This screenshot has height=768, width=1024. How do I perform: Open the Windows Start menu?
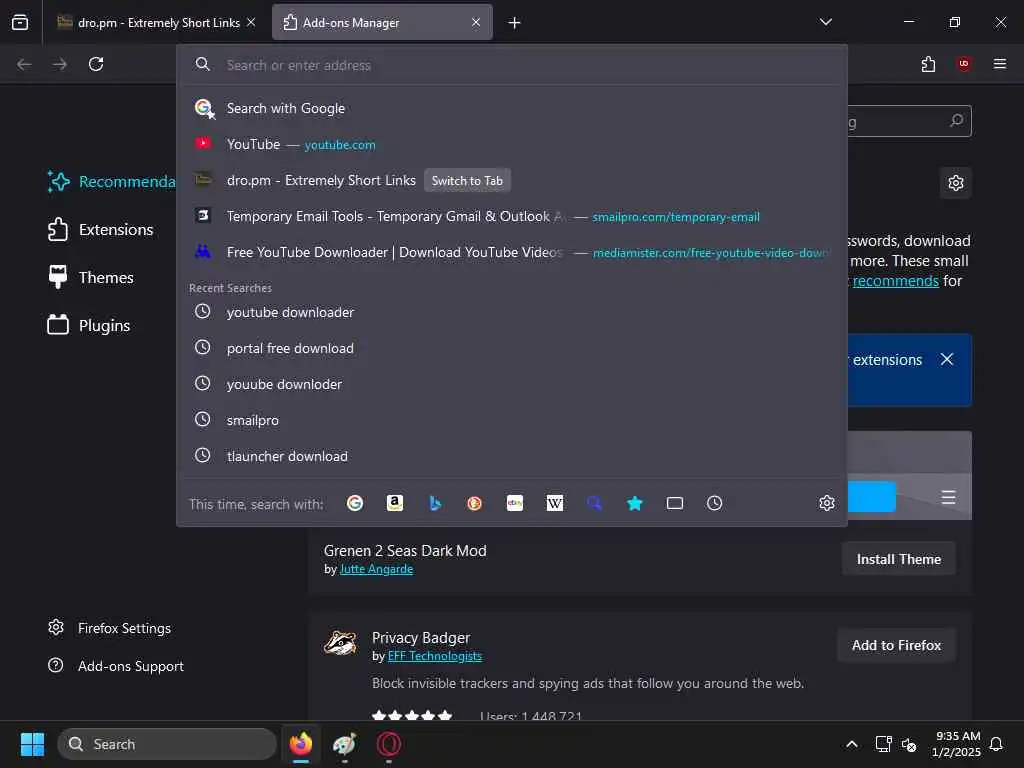(32, 744)
